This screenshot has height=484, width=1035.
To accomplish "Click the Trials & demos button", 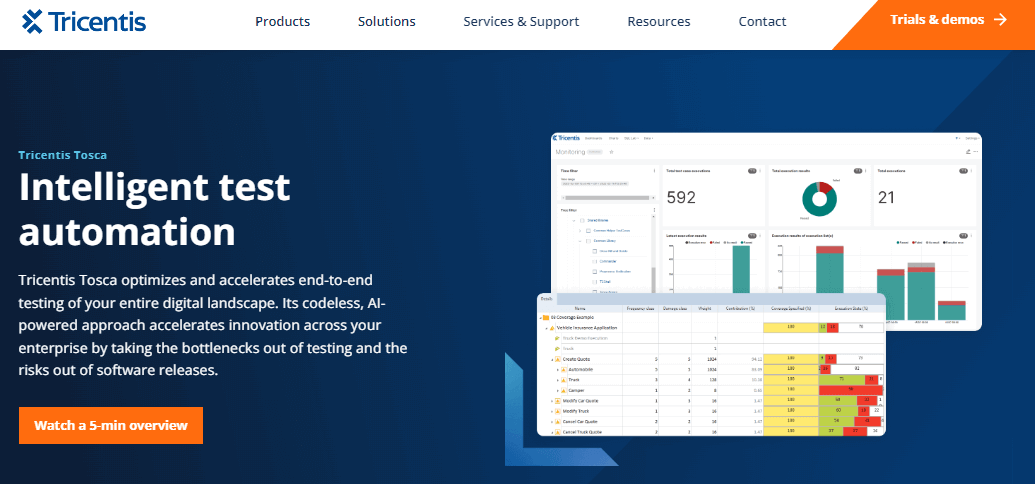I will [x=948, y=20].
